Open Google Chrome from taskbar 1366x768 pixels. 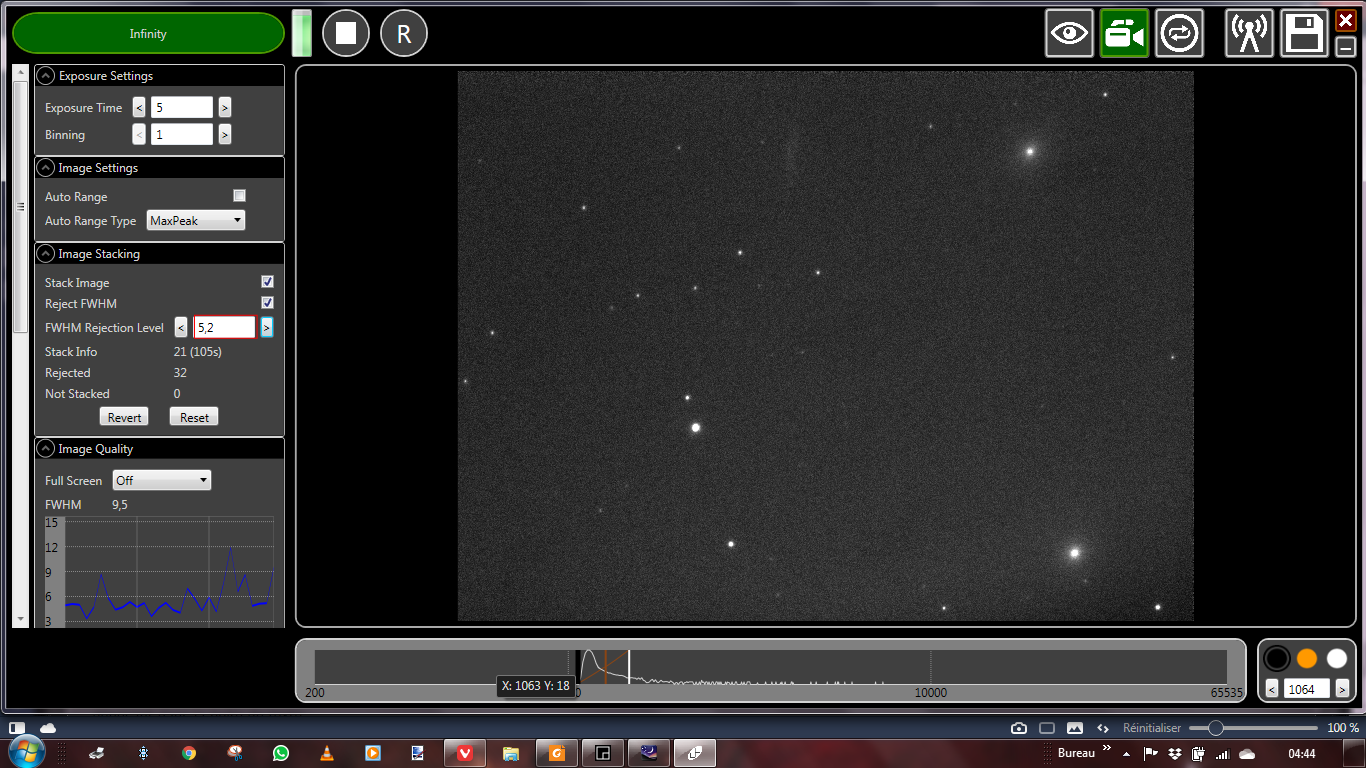point(189,753)
